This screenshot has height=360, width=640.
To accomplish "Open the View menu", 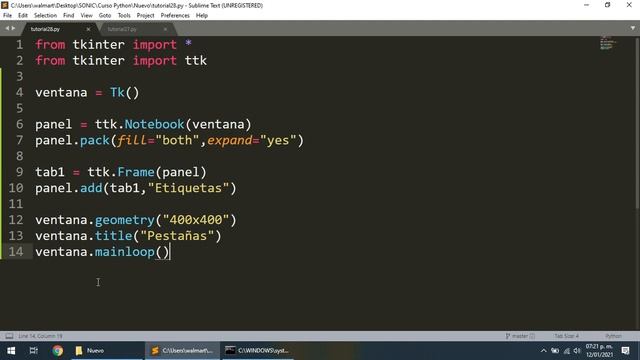I will pyautogui.click(x=86, y=16).
